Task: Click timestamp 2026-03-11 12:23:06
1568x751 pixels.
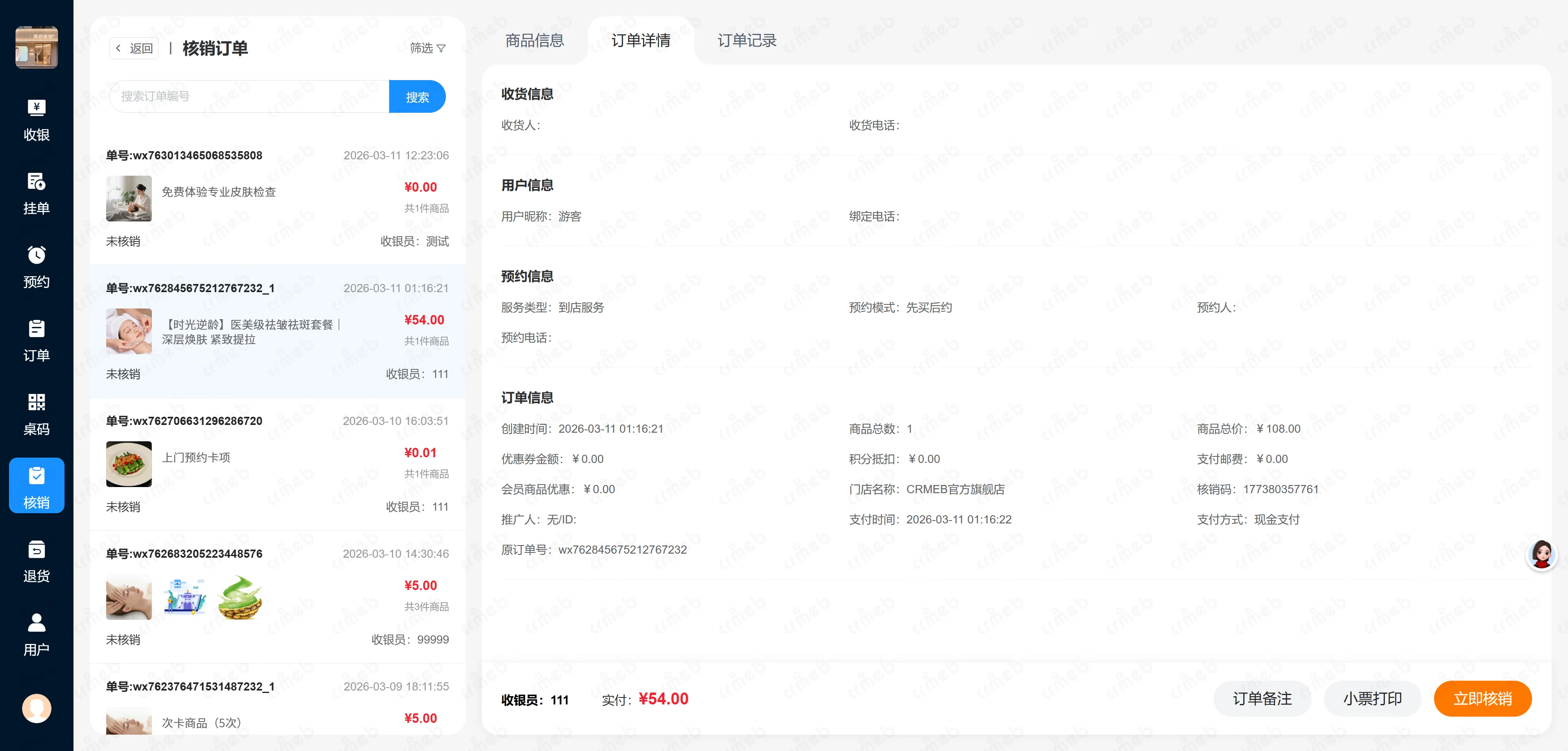Action: 396,155
